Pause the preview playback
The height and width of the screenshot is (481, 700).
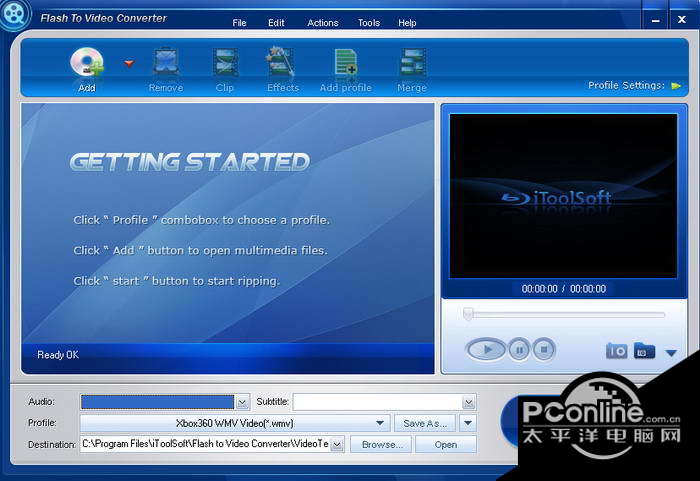(519, 349)
